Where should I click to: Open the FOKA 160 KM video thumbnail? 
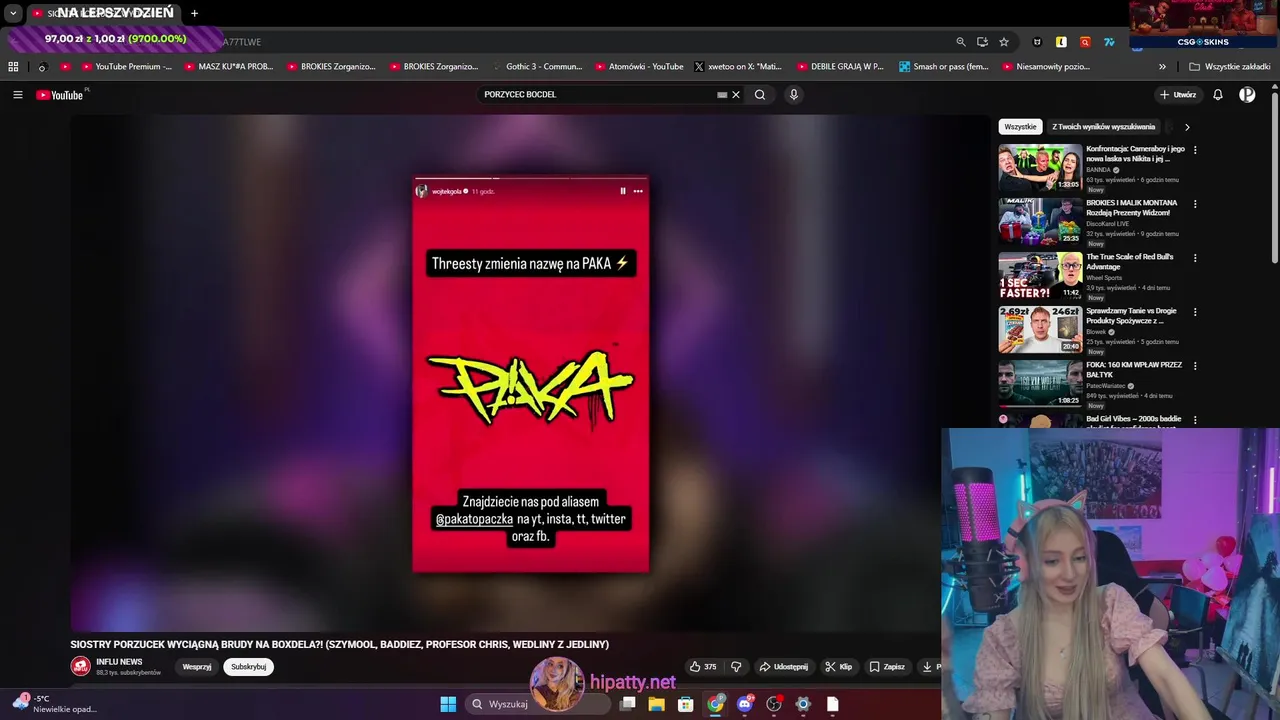[1040, 383]
